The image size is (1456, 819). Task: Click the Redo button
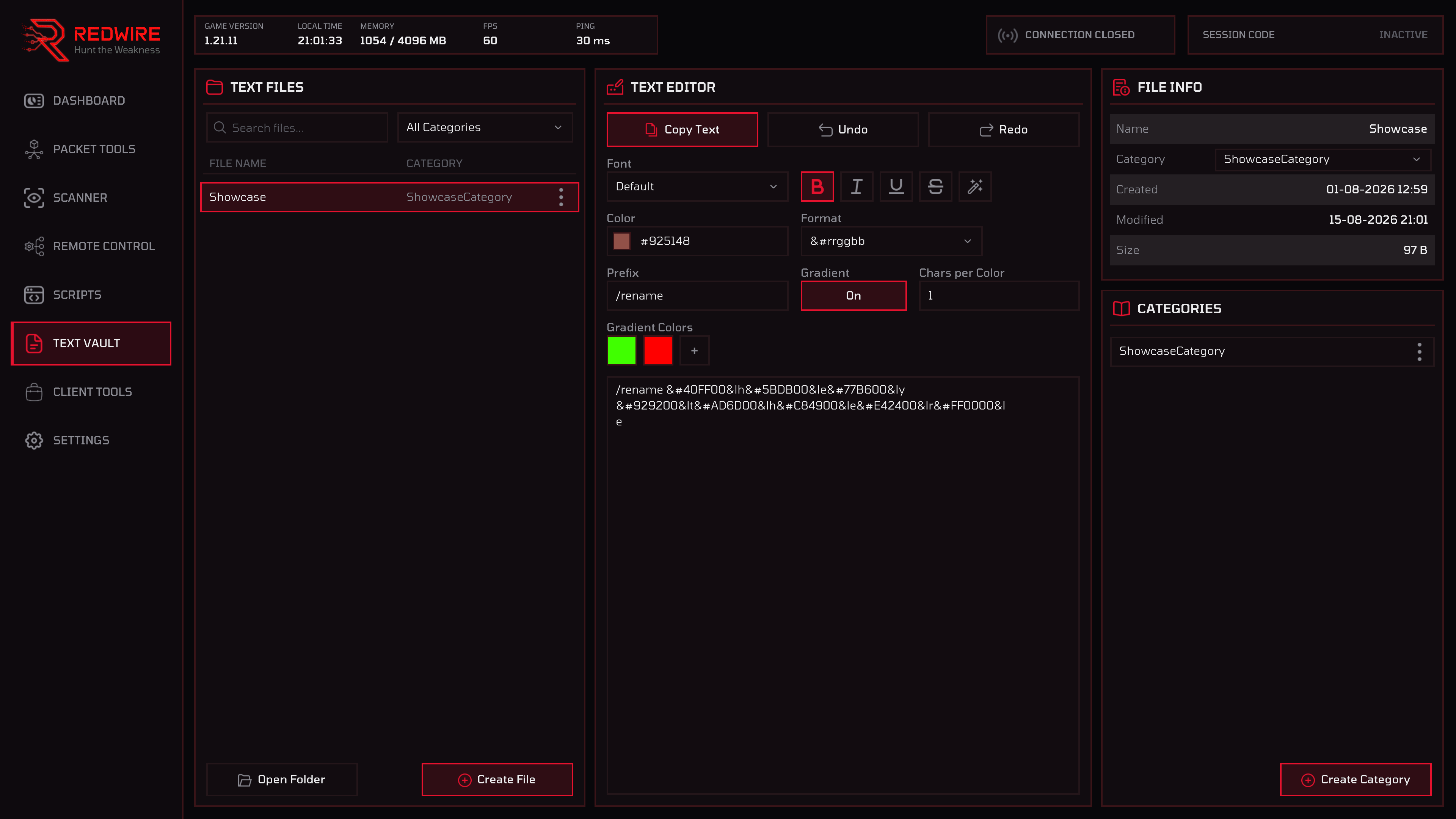click(1003, 129)
